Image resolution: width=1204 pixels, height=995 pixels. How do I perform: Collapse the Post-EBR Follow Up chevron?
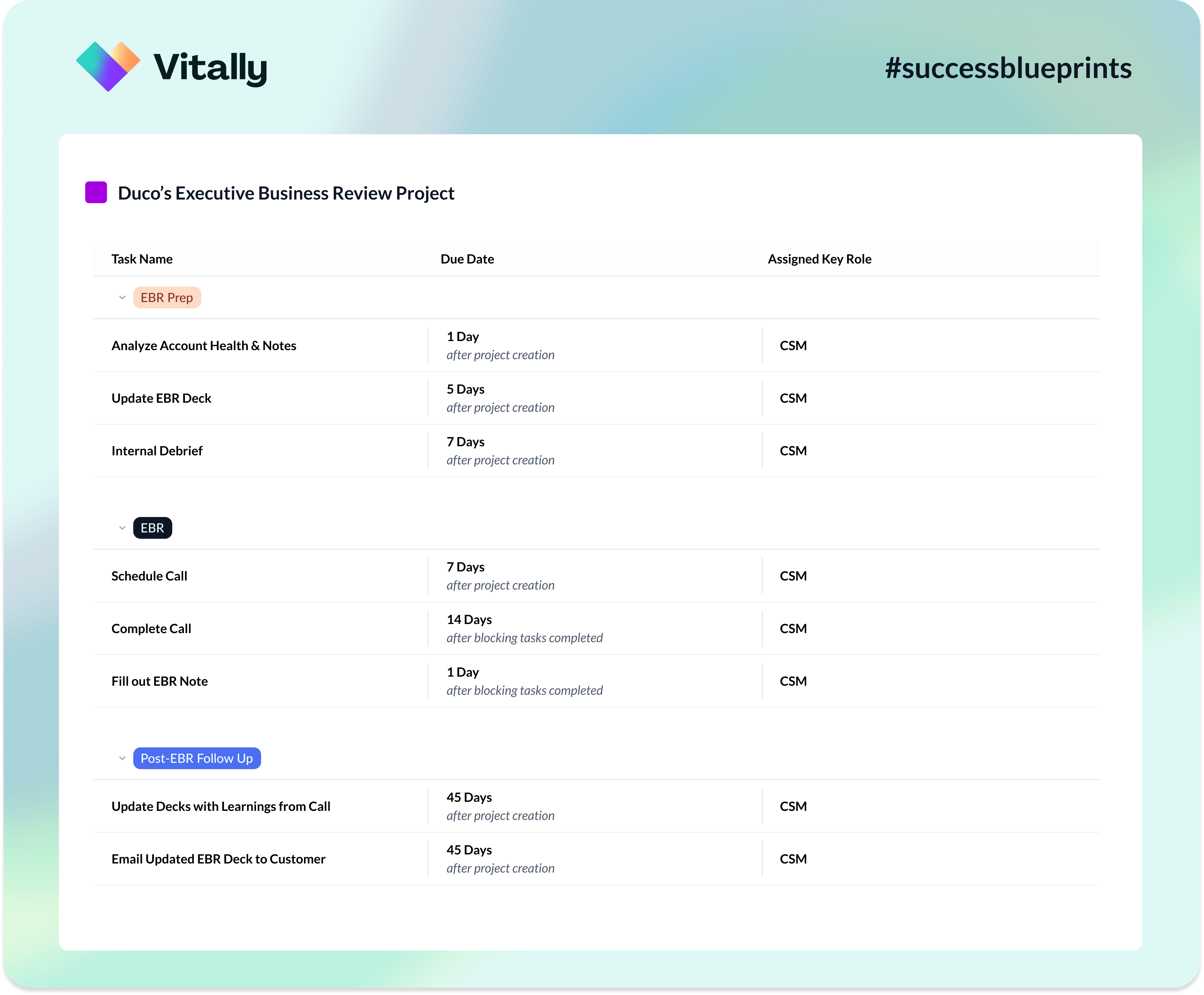point(122,758)
